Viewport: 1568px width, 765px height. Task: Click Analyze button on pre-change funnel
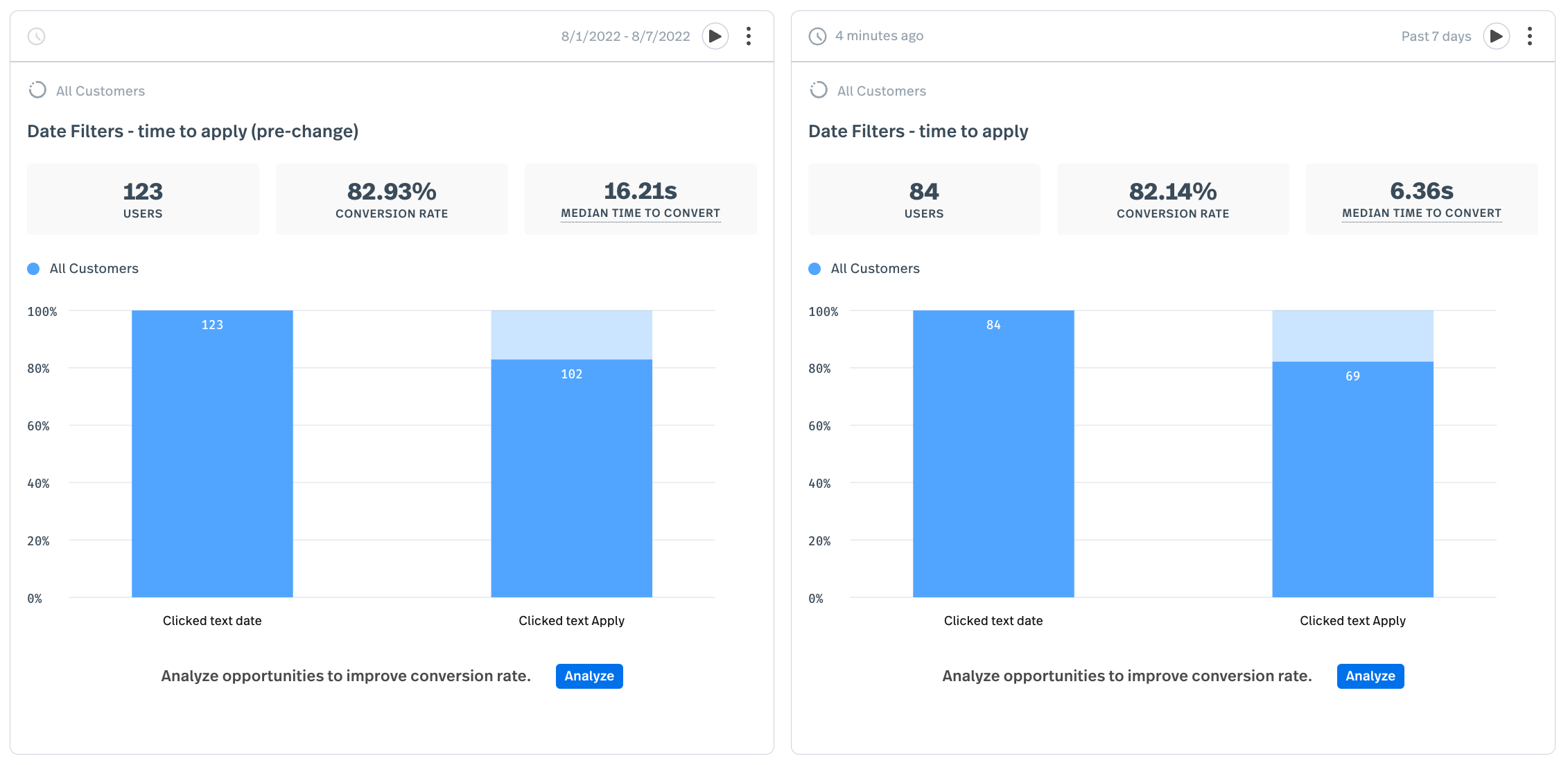click(x=589, y=676)
